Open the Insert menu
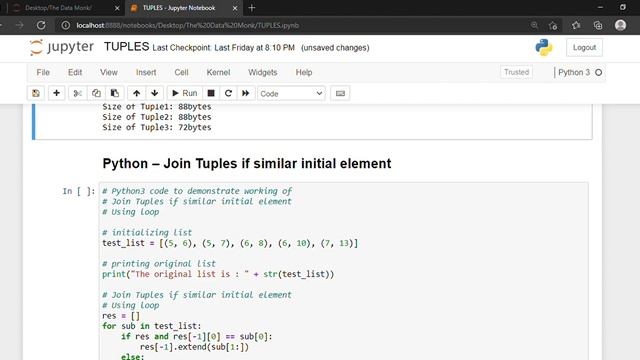The height and width of the screenshot is (360, 640). tap(146, 72)
